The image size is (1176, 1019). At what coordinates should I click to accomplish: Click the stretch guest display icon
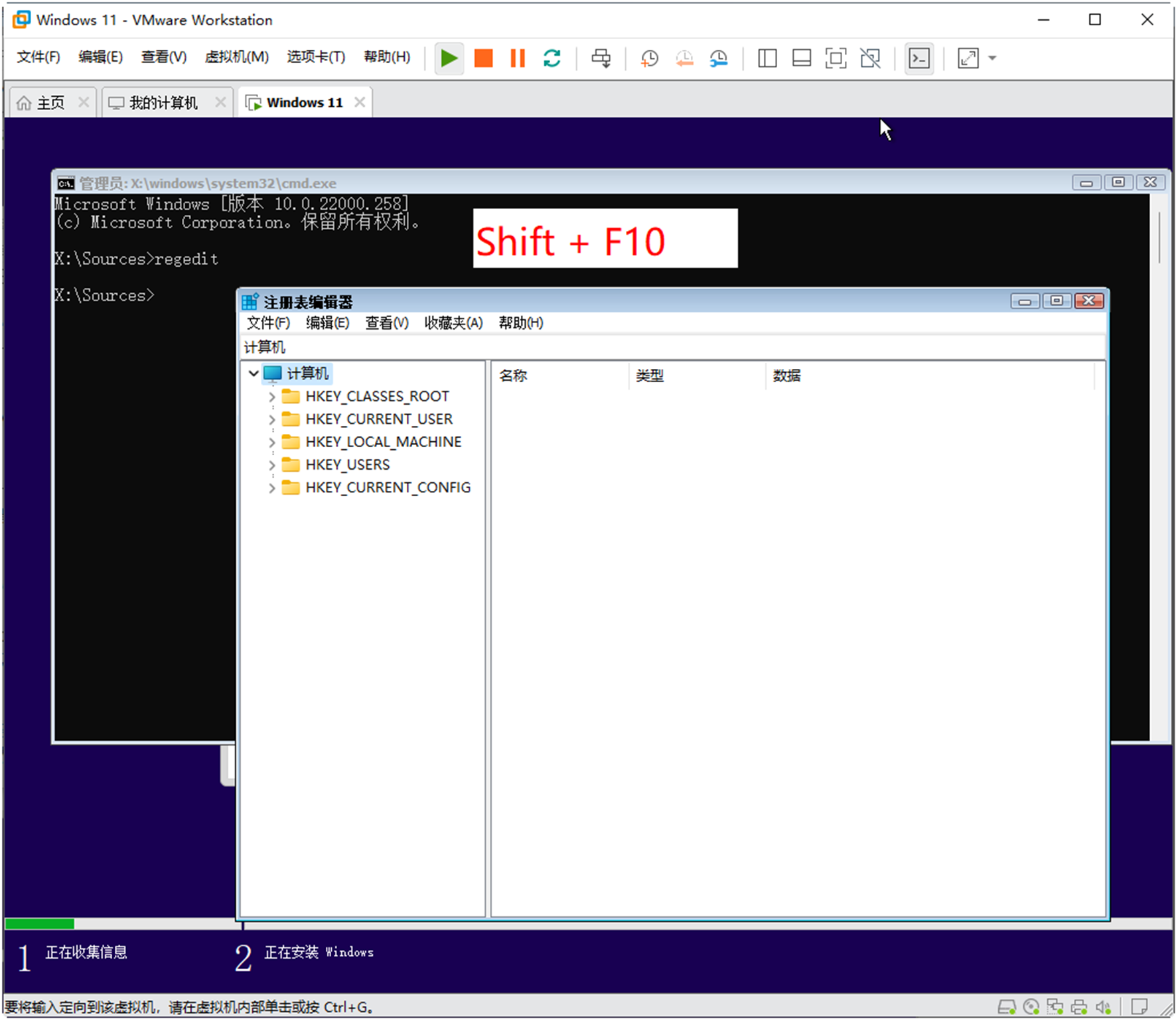[968, 58]
